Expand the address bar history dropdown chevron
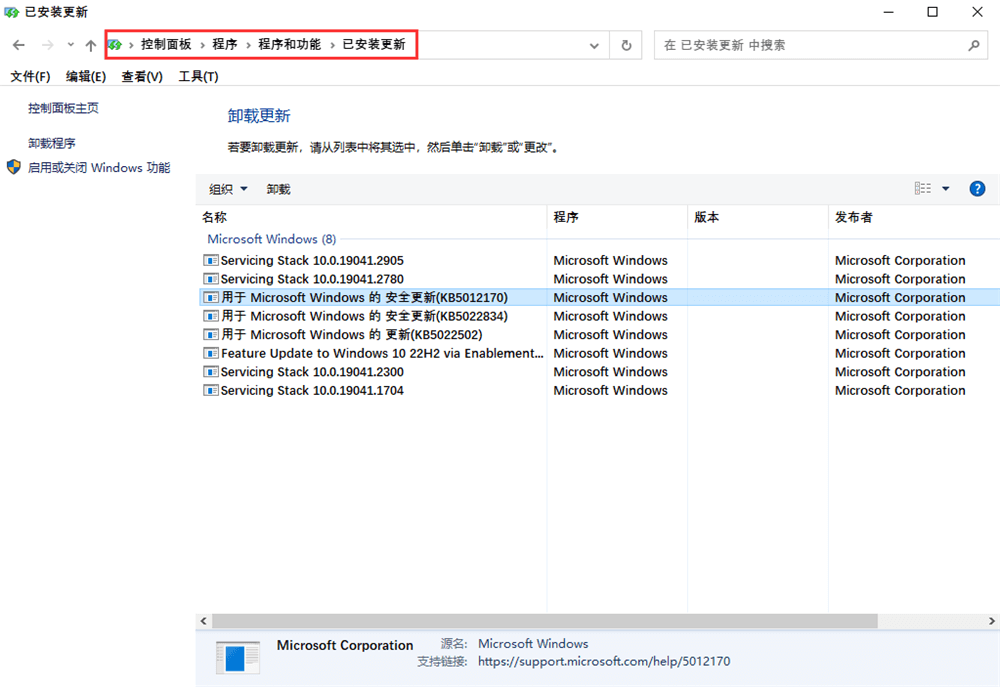Viewport: 1000px width, 687px height. click(593, 44)
